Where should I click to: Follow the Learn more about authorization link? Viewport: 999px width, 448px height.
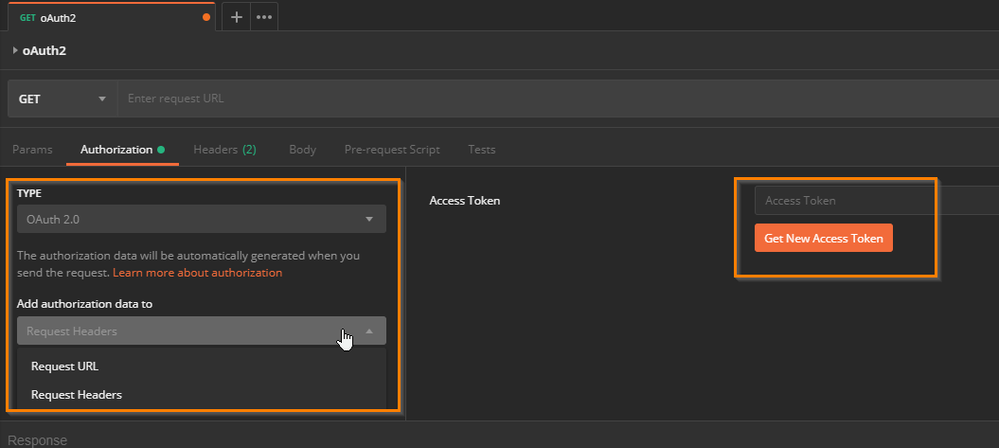[197, 272]
